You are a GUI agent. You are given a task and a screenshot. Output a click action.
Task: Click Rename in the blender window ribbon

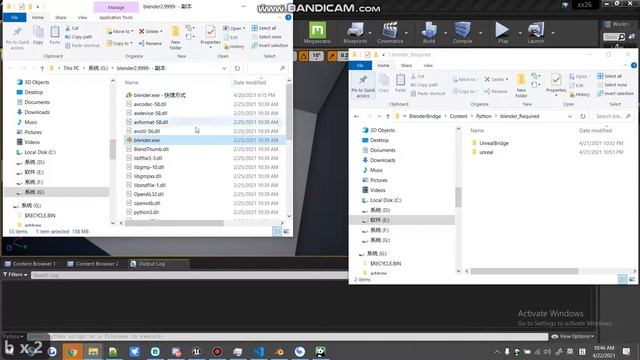[x=150, y=43]
